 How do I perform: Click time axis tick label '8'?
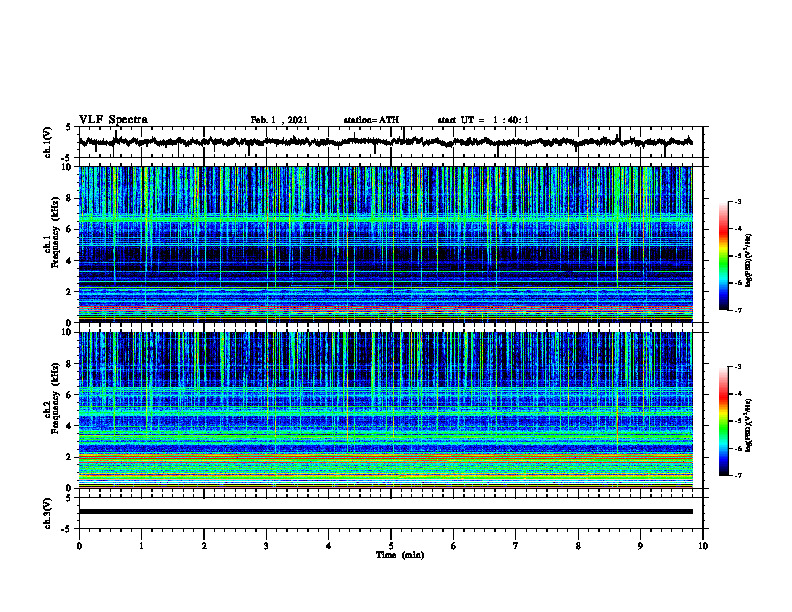578,546
